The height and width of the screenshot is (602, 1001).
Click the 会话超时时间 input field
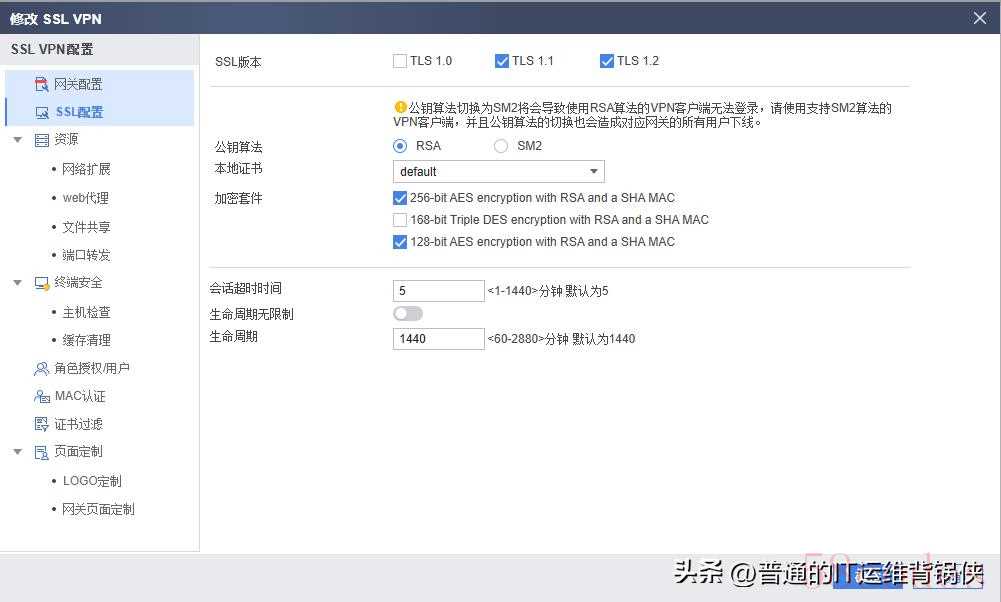pos(439,290)
